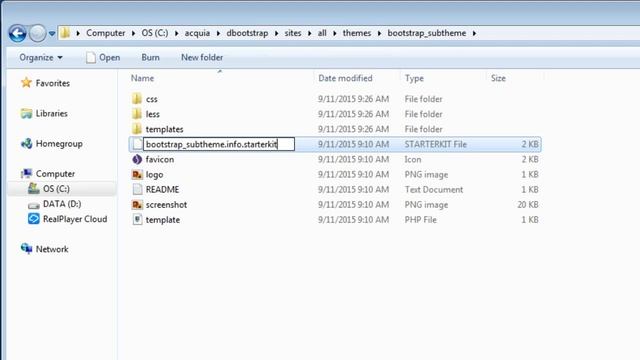Click the Network icon in sidebar
Viewport: 640px width, 360px height.
27,249
